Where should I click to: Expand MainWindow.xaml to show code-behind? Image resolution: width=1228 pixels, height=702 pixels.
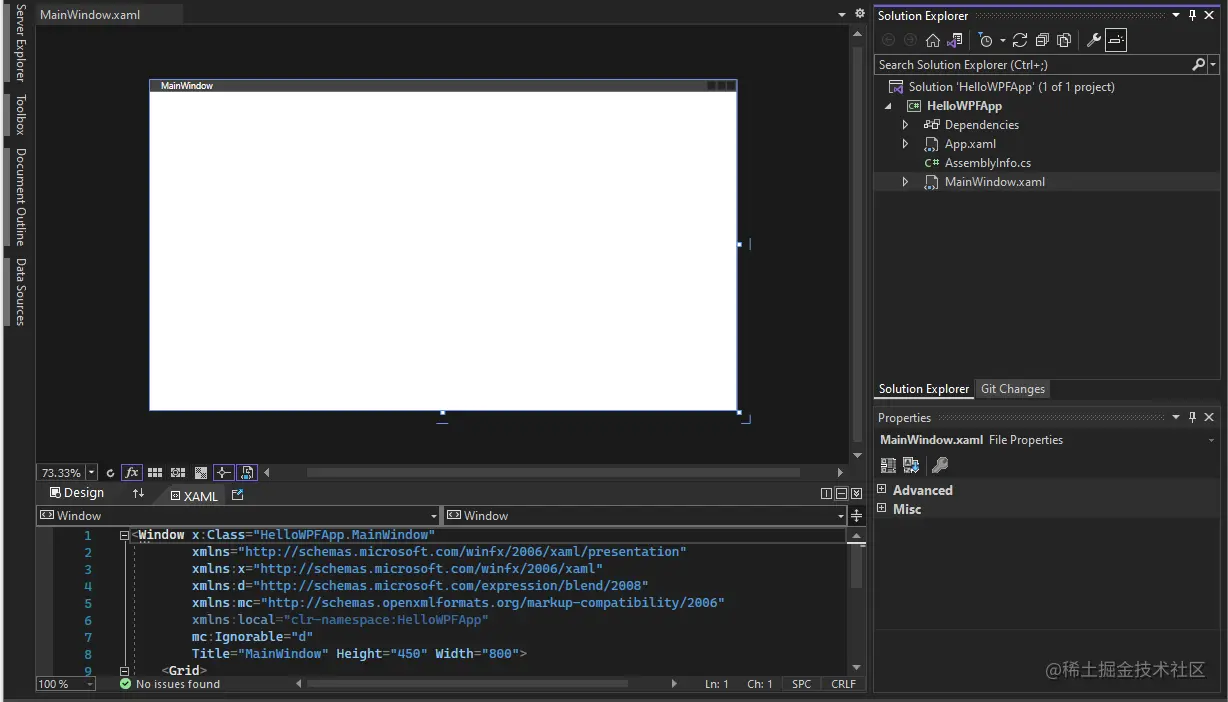click(x=905, y=181)
